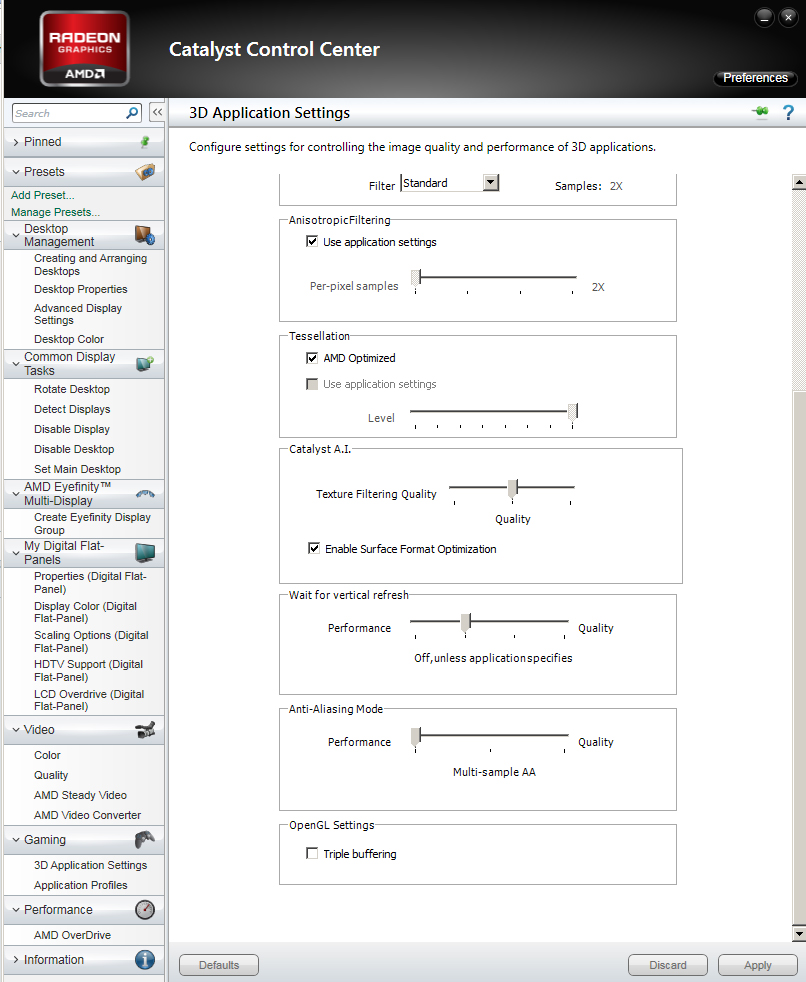Click the Performance gauge icon
This screenshot has height=982, width=806.
click(145, 910)
